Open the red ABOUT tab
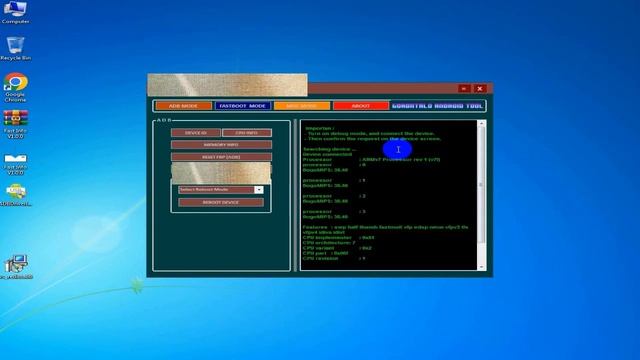Screen dimensions: 640x360 (361, 106)
